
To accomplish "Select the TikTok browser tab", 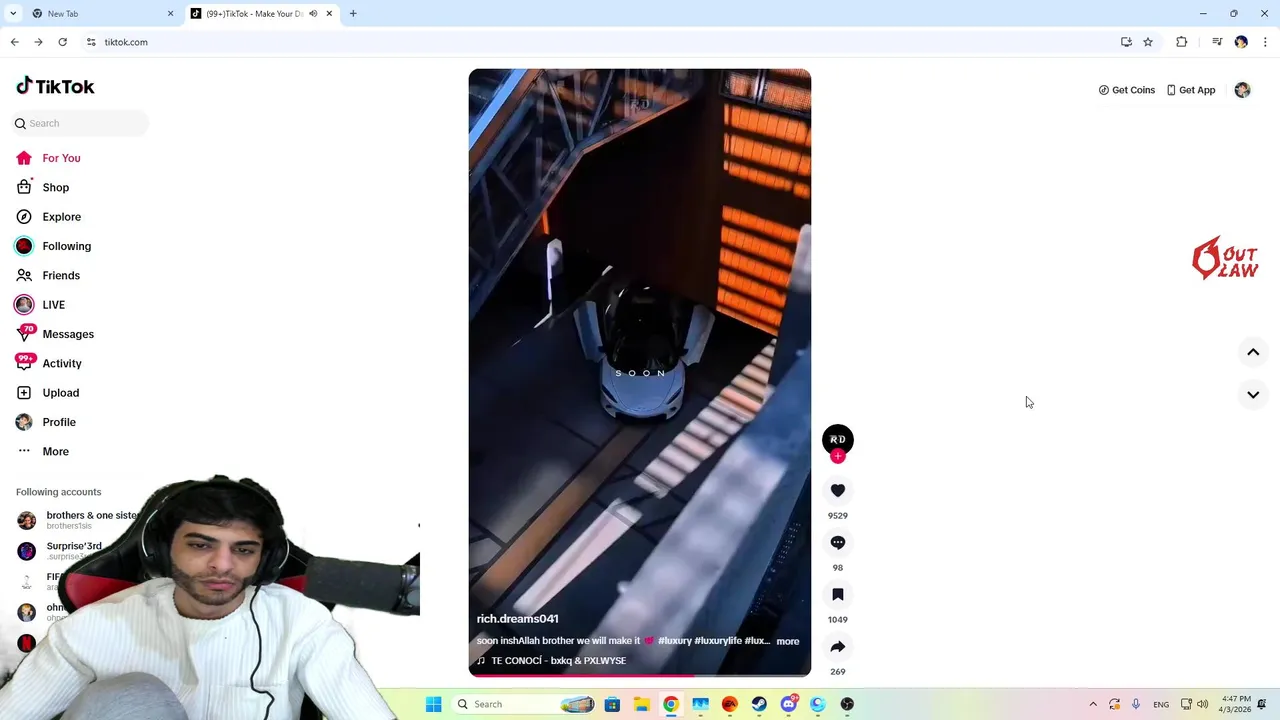I will point(255,14).
